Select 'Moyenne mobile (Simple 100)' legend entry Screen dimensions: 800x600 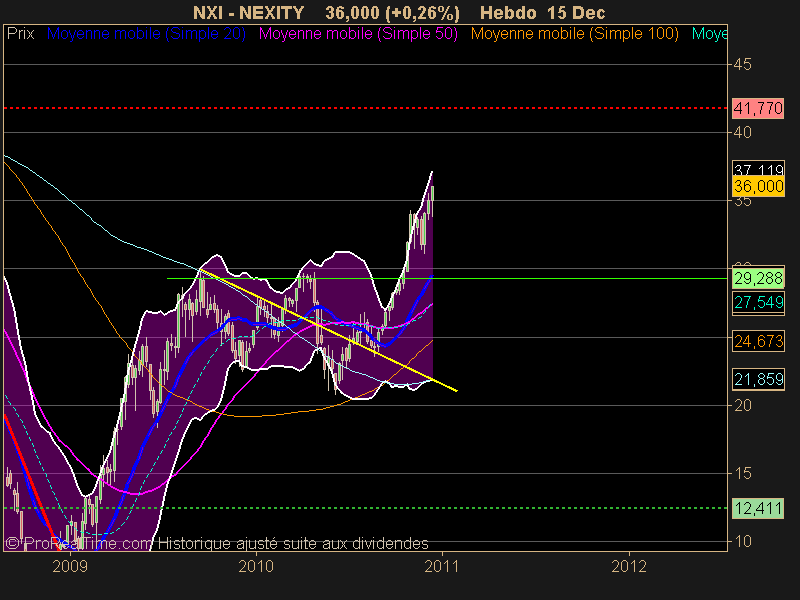click(x=574, y=34)
